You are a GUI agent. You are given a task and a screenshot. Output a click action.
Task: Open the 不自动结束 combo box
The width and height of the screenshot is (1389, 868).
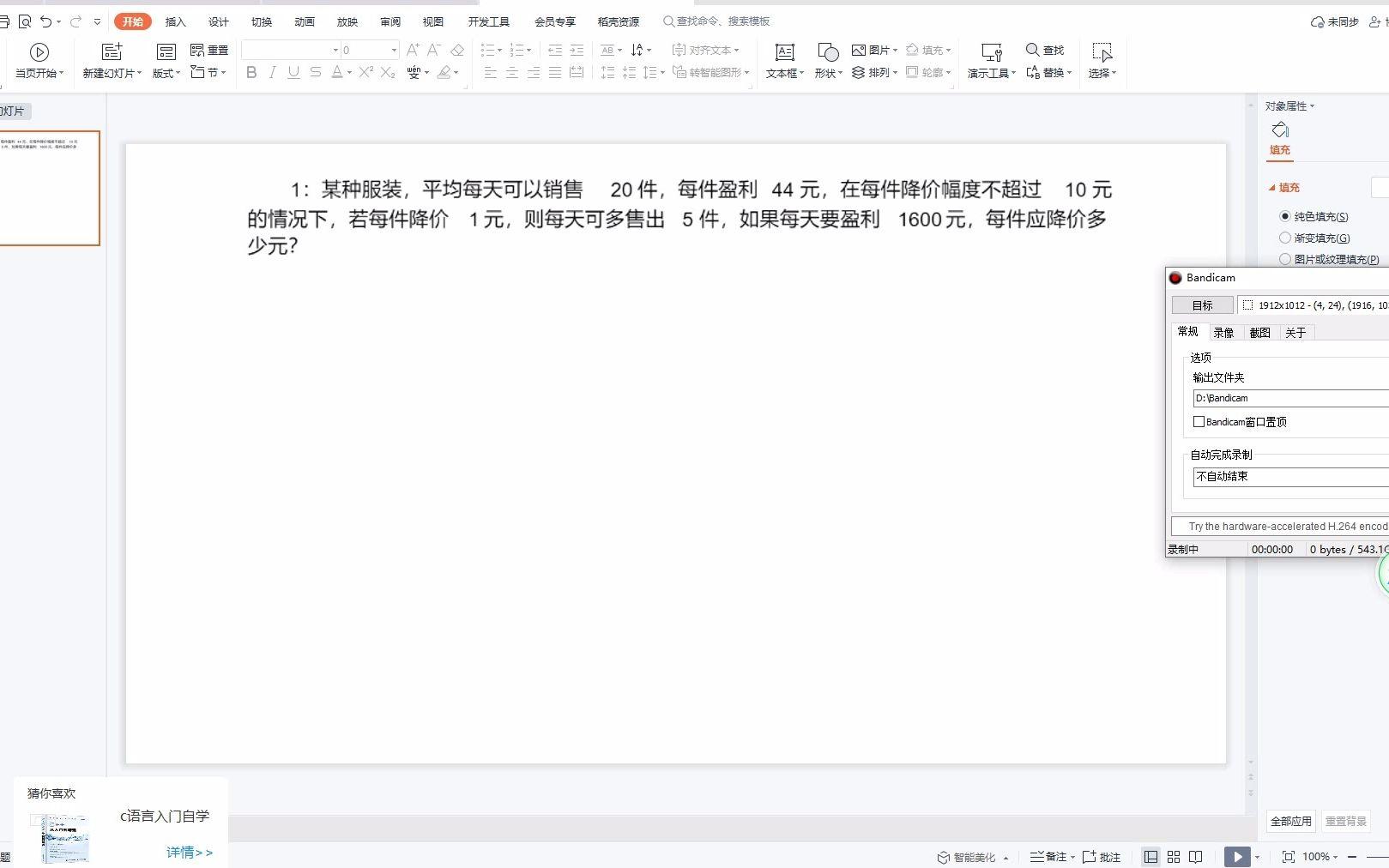1290,477
